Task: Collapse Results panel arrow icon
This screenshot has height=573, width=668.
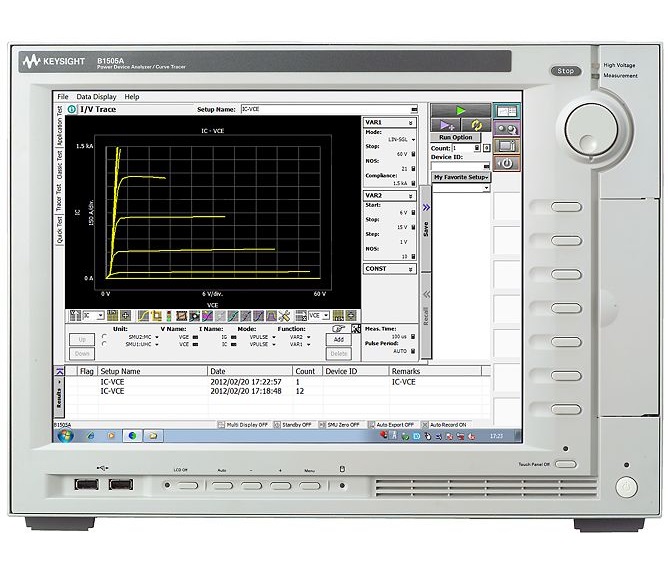Action: coord(59,371)
